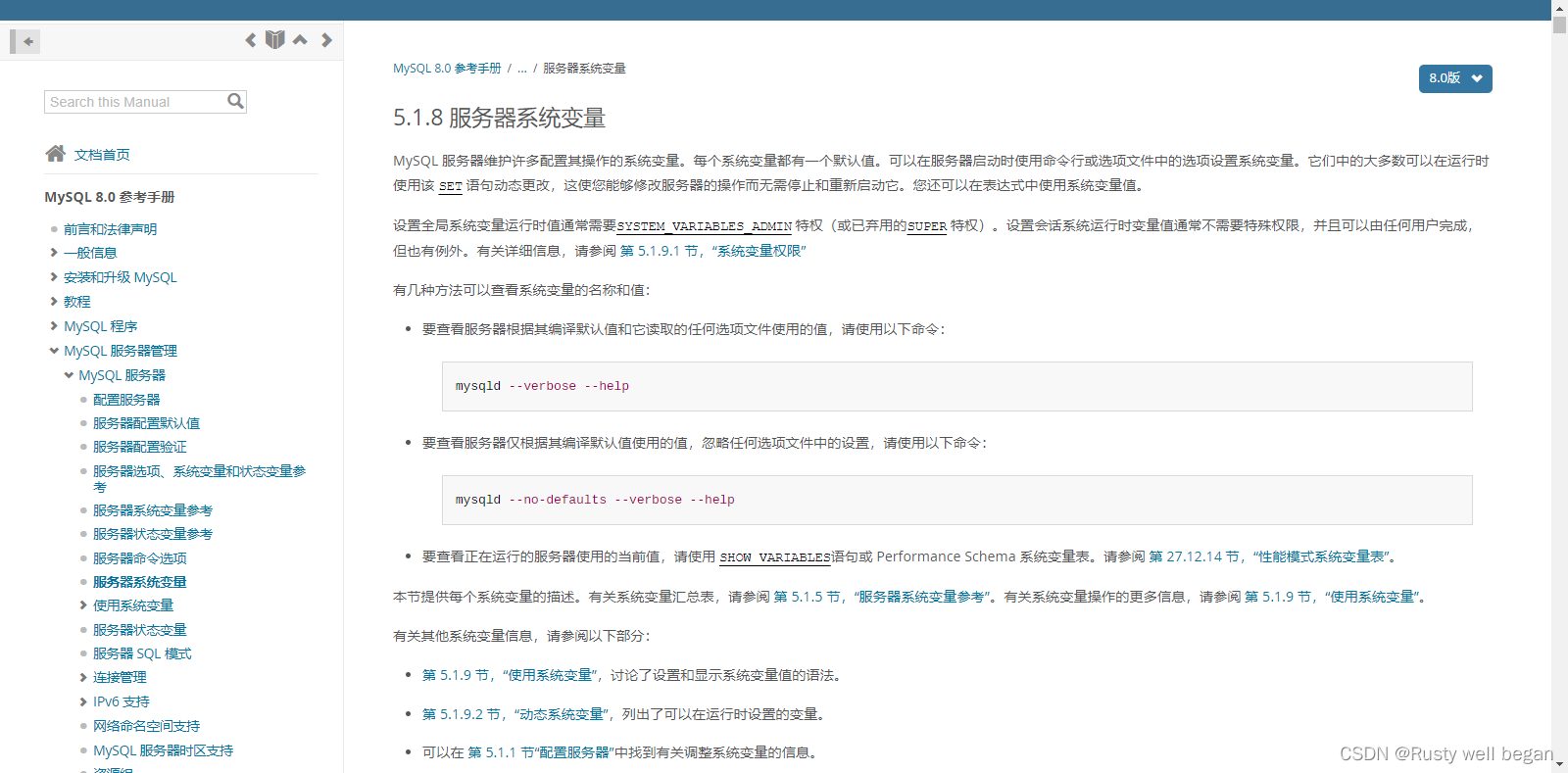Image resolution: width=1568 pixels, height=773 pixels.
Task: Collapse the sidebar with the arrow button
Action: click(x=24, y=41)
